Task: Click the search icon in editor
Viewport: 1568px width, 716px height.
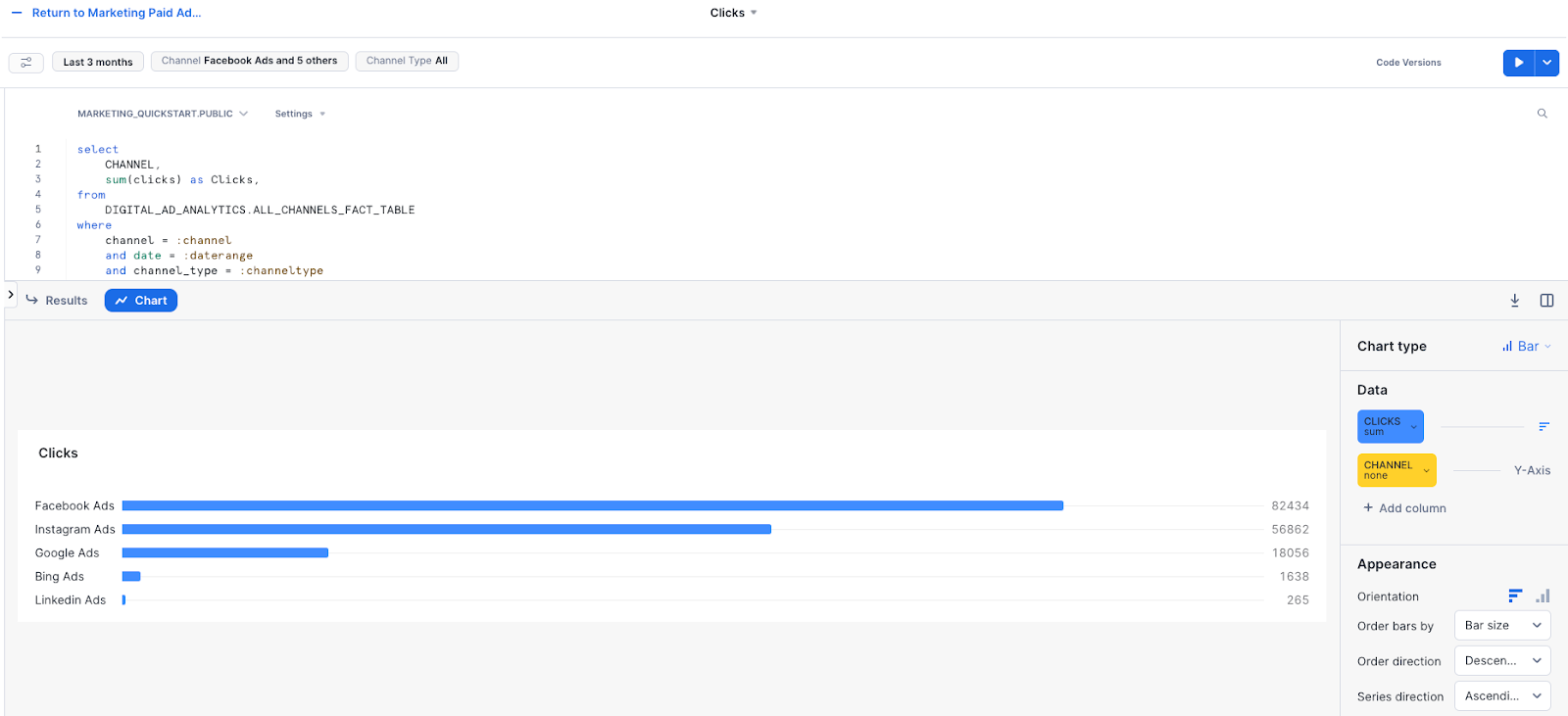Action: (x=1542, y=114)
